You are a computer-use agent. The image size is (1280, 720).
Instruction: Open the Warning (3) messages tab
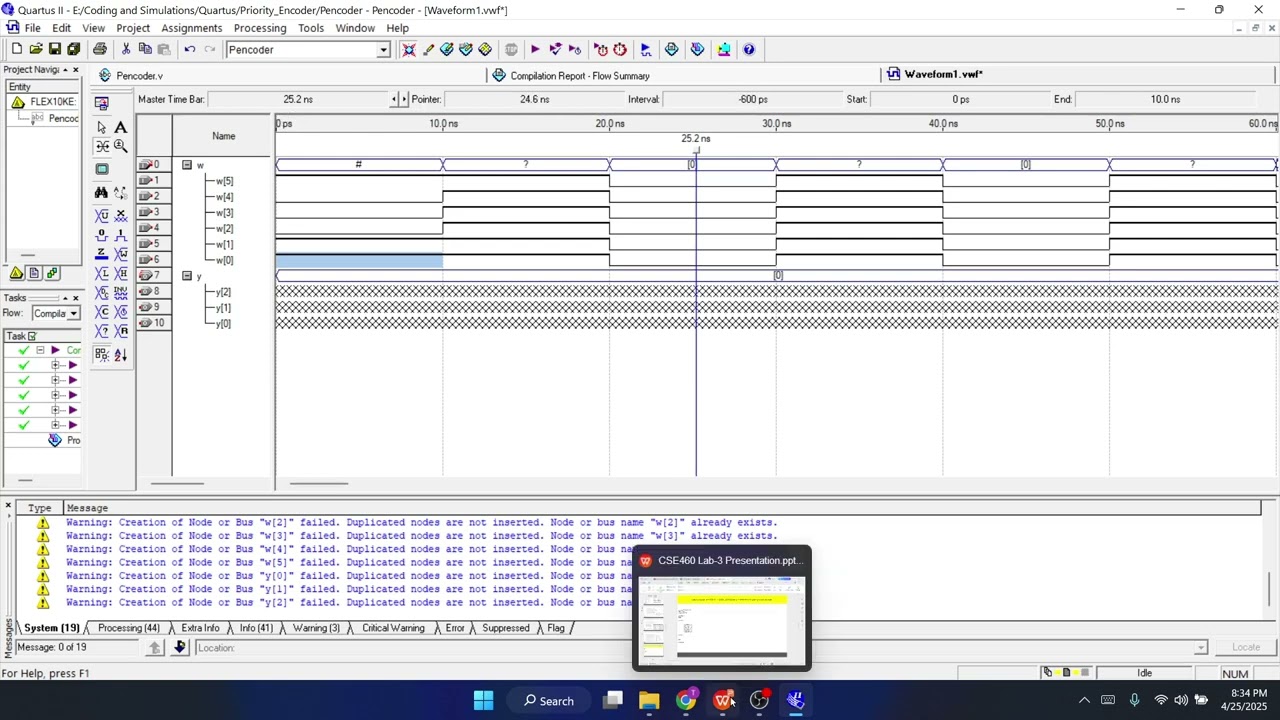315,628
